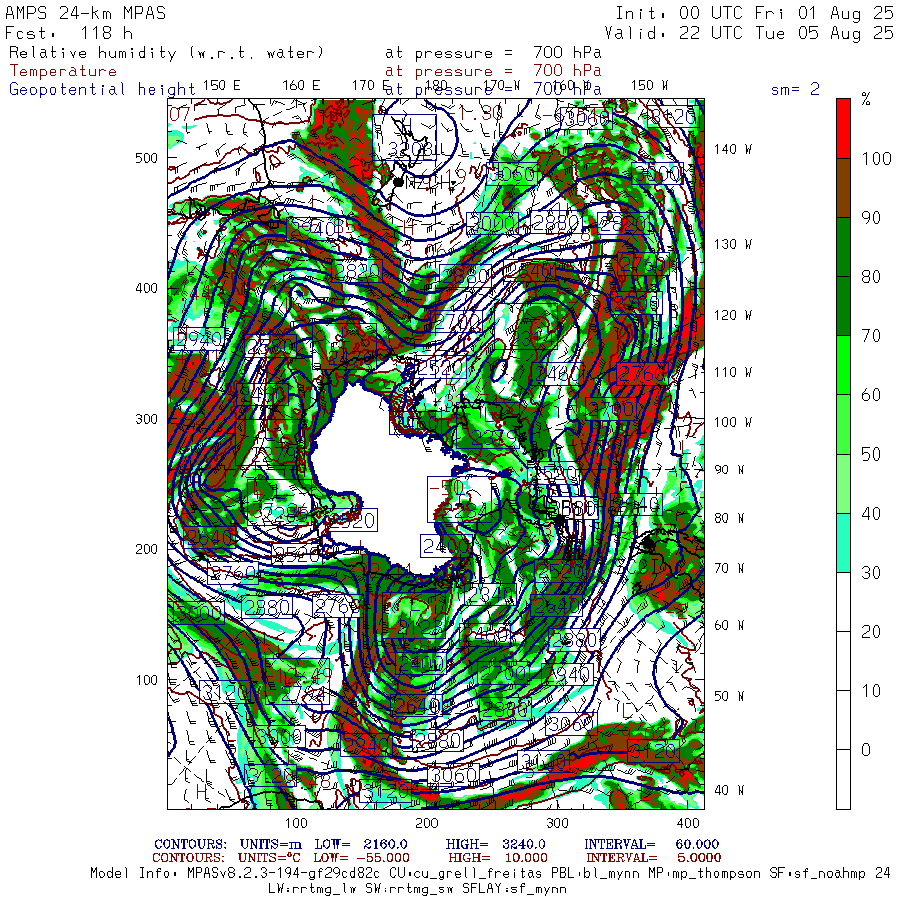This screenshot has height=900, width=900.
Task: Click the "Model Info" line at bottom
Action: pyautogui.click(x=490, y=874)
